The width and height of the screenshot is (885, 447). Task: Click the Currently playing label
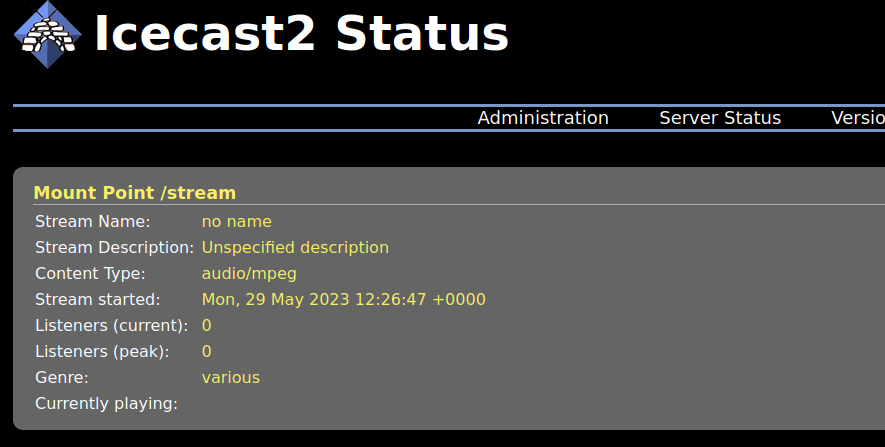coord(106,403)
